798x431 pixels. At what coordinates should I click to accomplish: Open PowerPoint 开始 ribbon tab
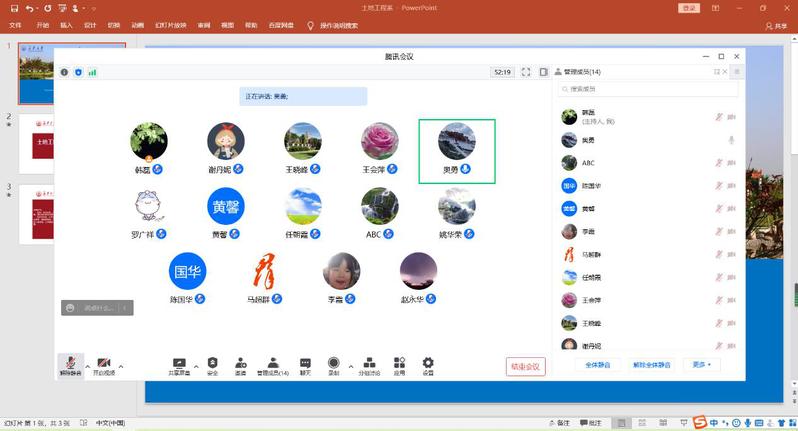[x=43, y=25]
